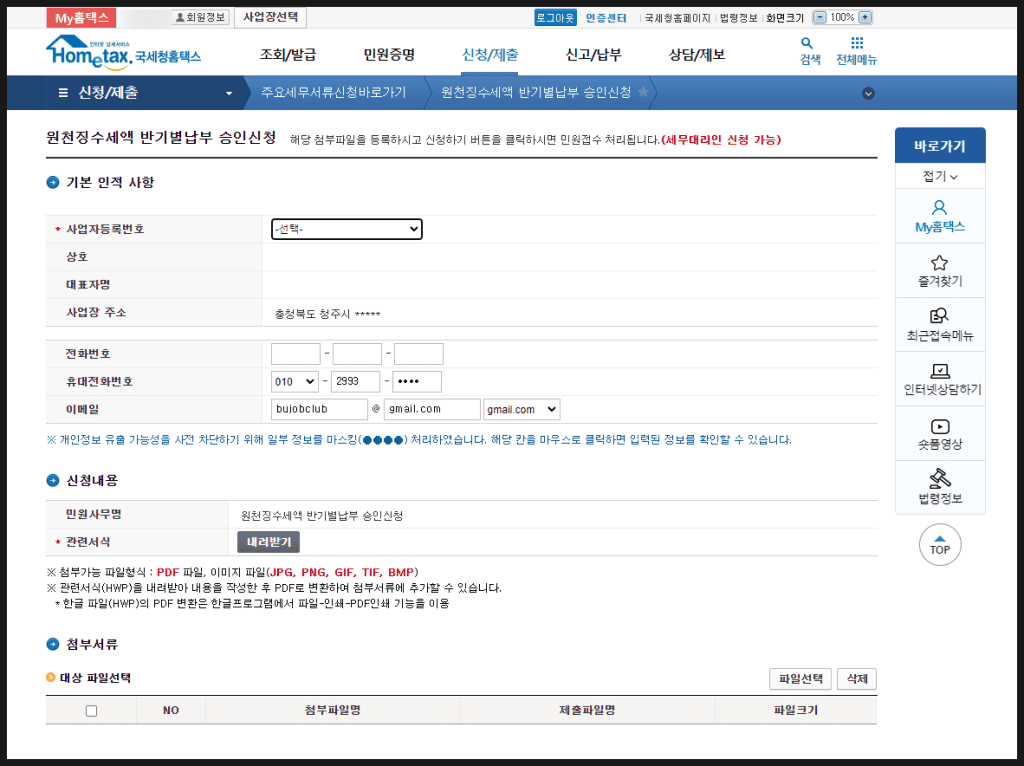The image size is (1024, 766).
Task: Click the My홈택스 person icon in sidebar
Action: tap(939, 209)
